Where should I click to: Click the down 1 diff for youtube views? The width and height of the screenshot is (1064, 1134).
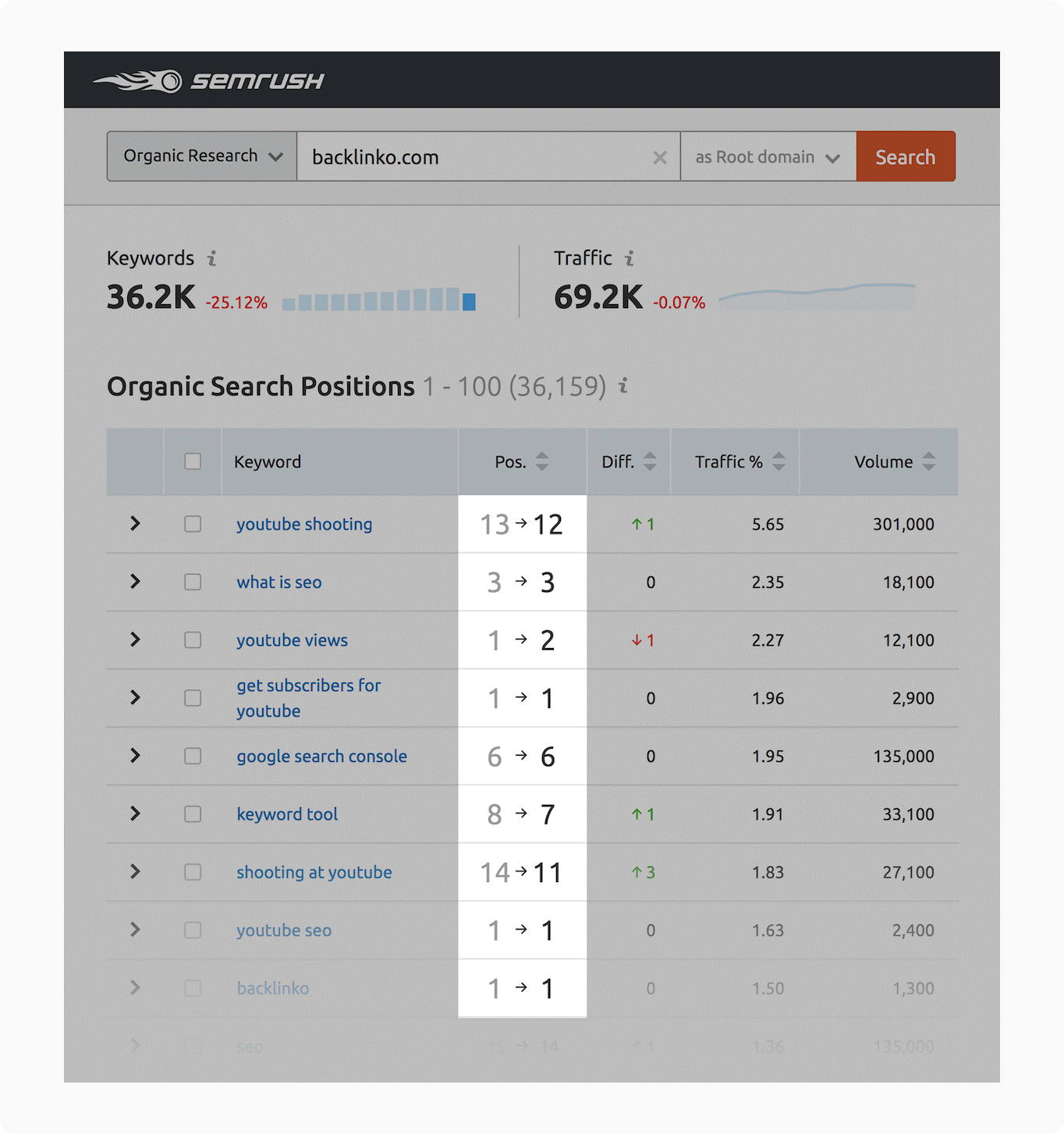pos(643,640)
